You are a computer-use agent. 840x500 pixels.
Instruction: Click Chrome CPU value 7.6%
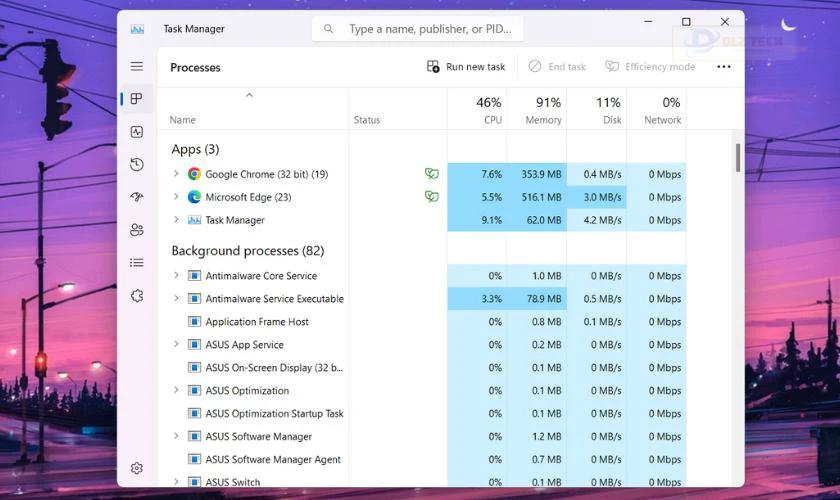[x=491, y=174]
